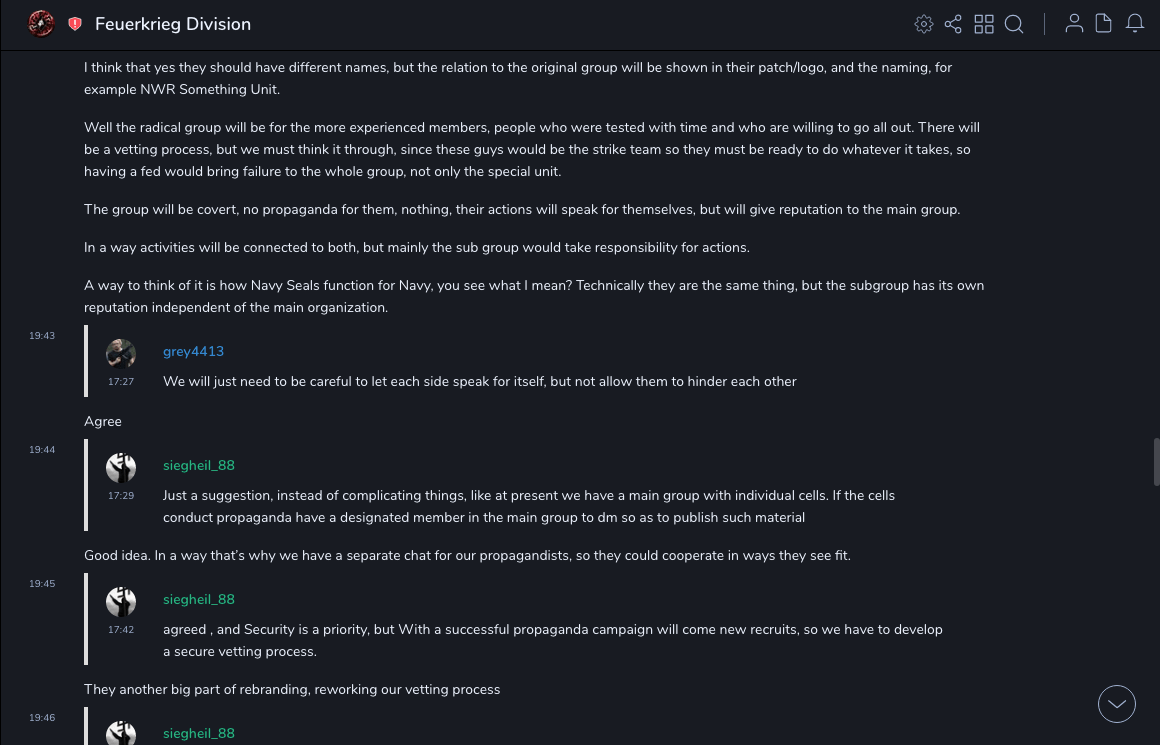Click the 19:43 message timestamp
The height and width of the screenshot is (745, 1160).
[x=42, y=336]
